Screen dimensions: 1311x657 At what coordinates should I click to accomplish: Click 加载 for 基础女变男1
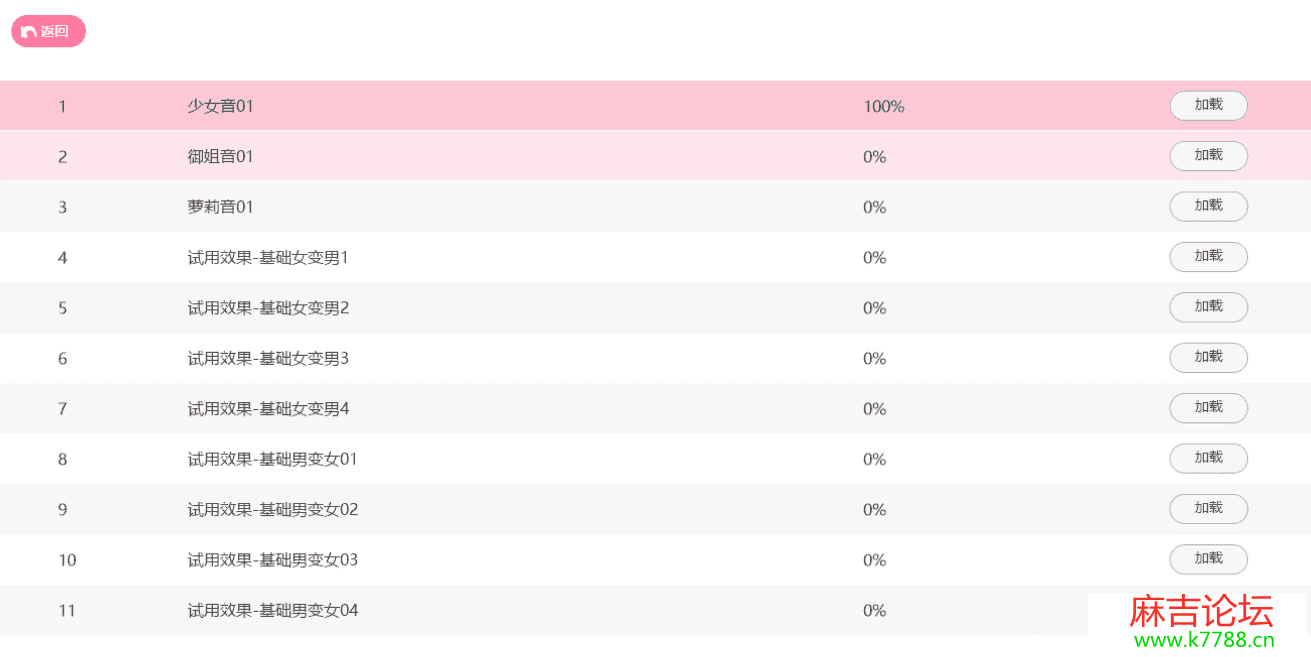pos(1208,257)
